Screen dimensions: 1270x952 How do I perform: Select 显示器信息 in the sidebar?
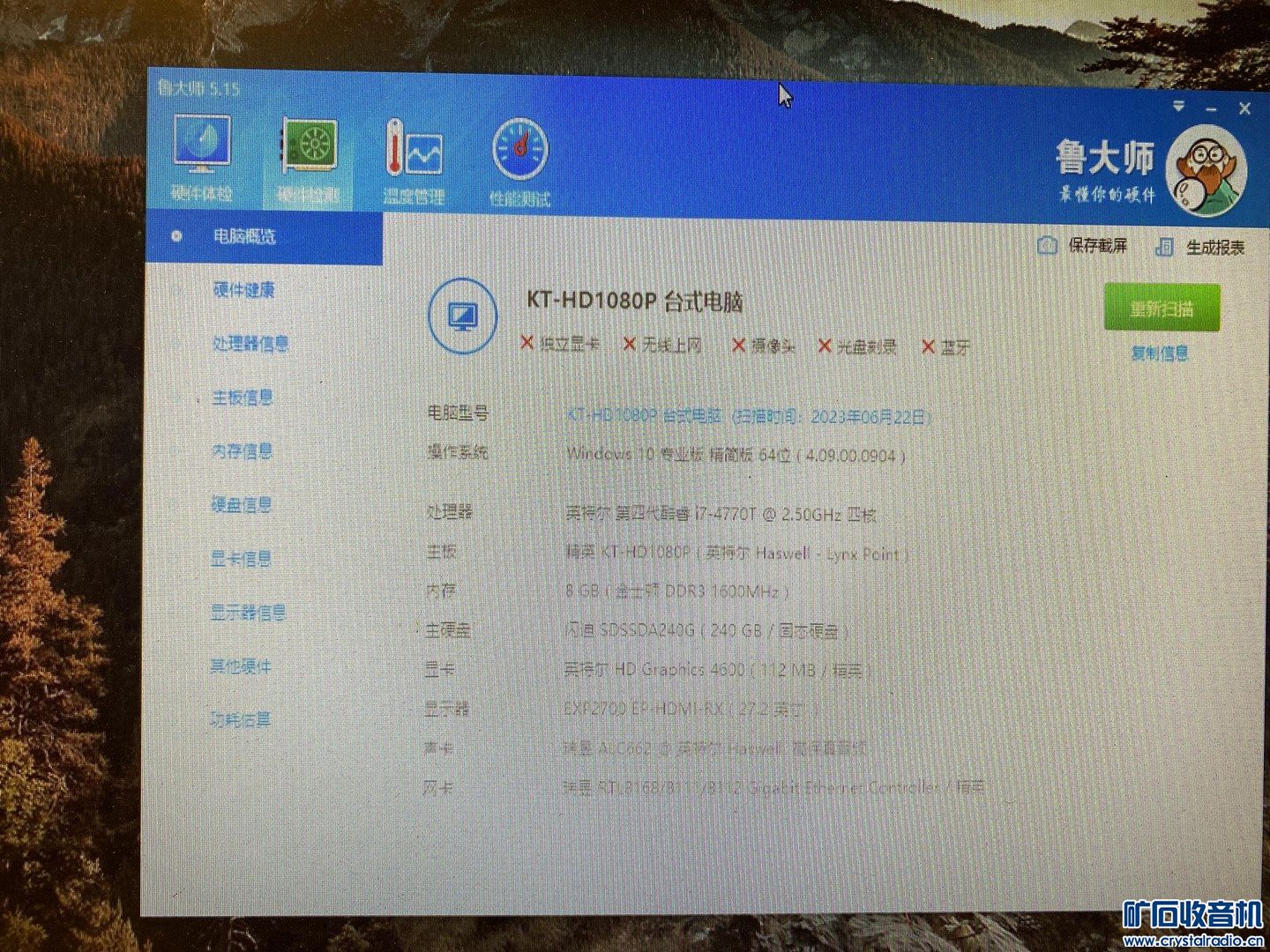248,613
